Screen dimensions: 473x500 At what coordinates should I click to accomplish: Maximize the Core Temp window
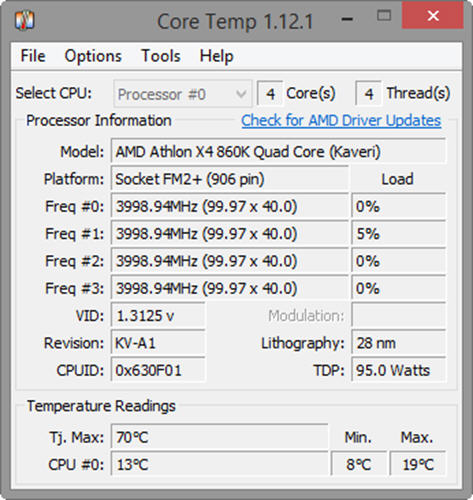[x=384, y=16]
